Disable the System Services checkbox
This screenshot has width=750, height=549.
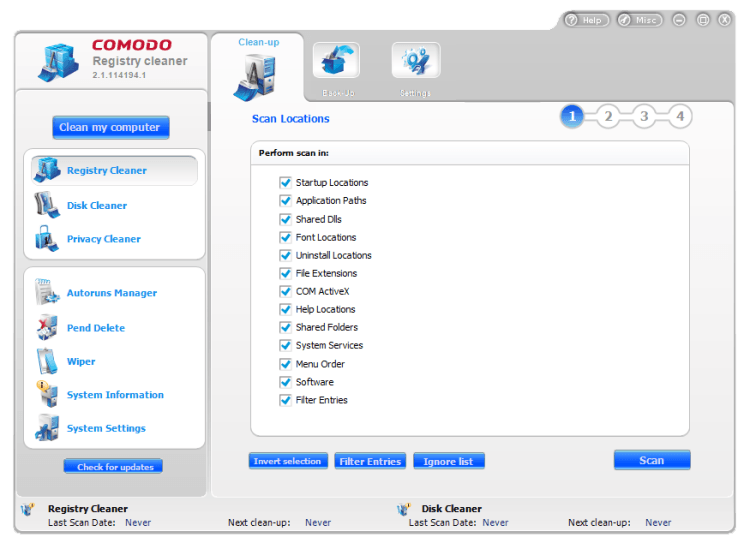286,345
